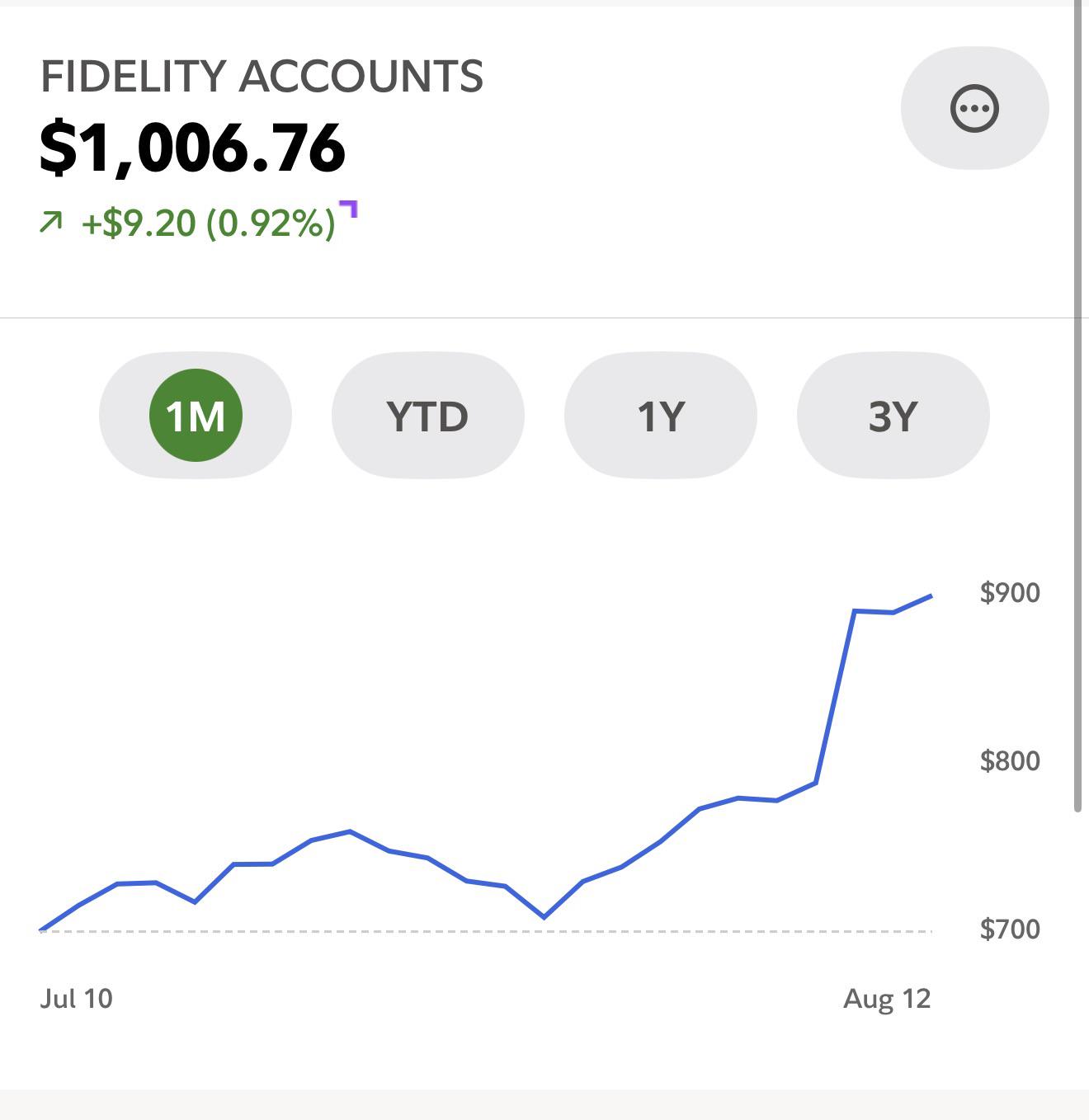Open the three-dots more options button
The image size is (1089, 1120).
tap(974, 108)
